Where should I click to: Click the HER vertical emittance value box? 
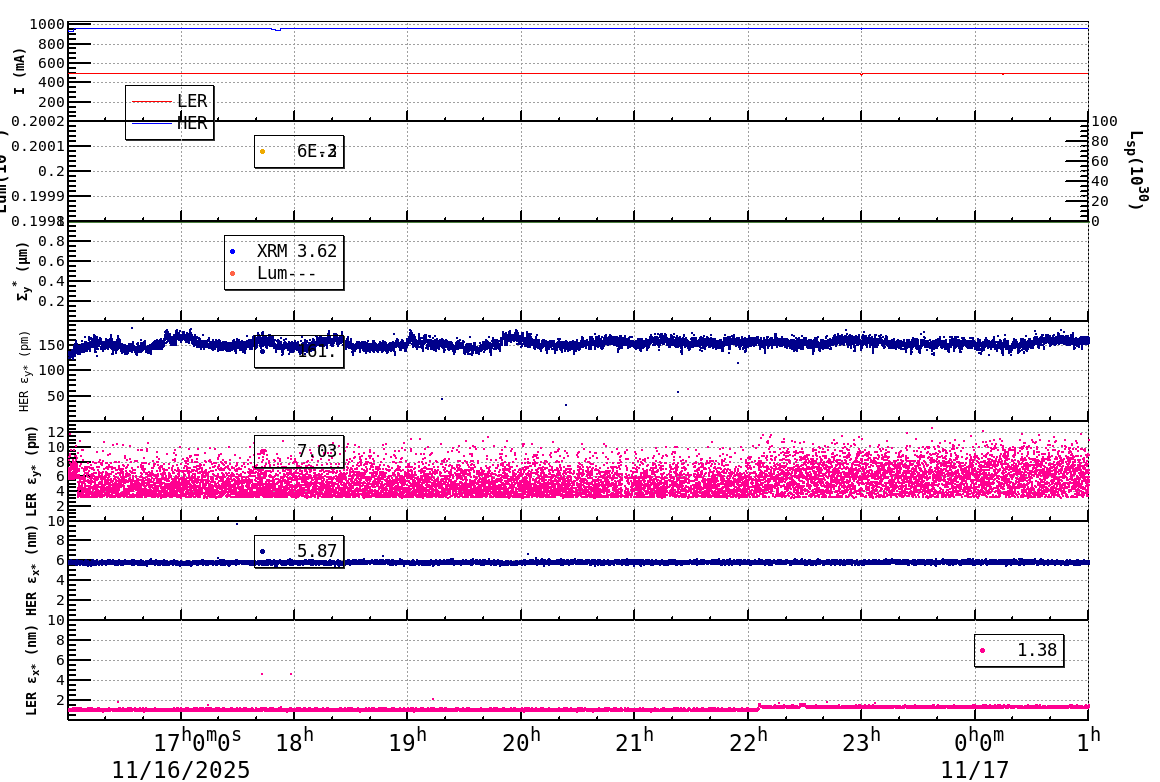click(x=299, y=351)
